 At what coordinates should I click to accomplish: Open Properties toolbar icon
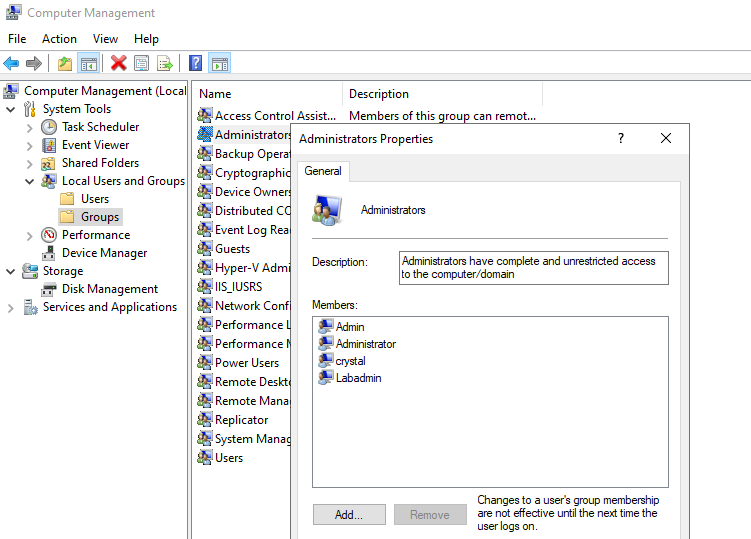(142, 63)
